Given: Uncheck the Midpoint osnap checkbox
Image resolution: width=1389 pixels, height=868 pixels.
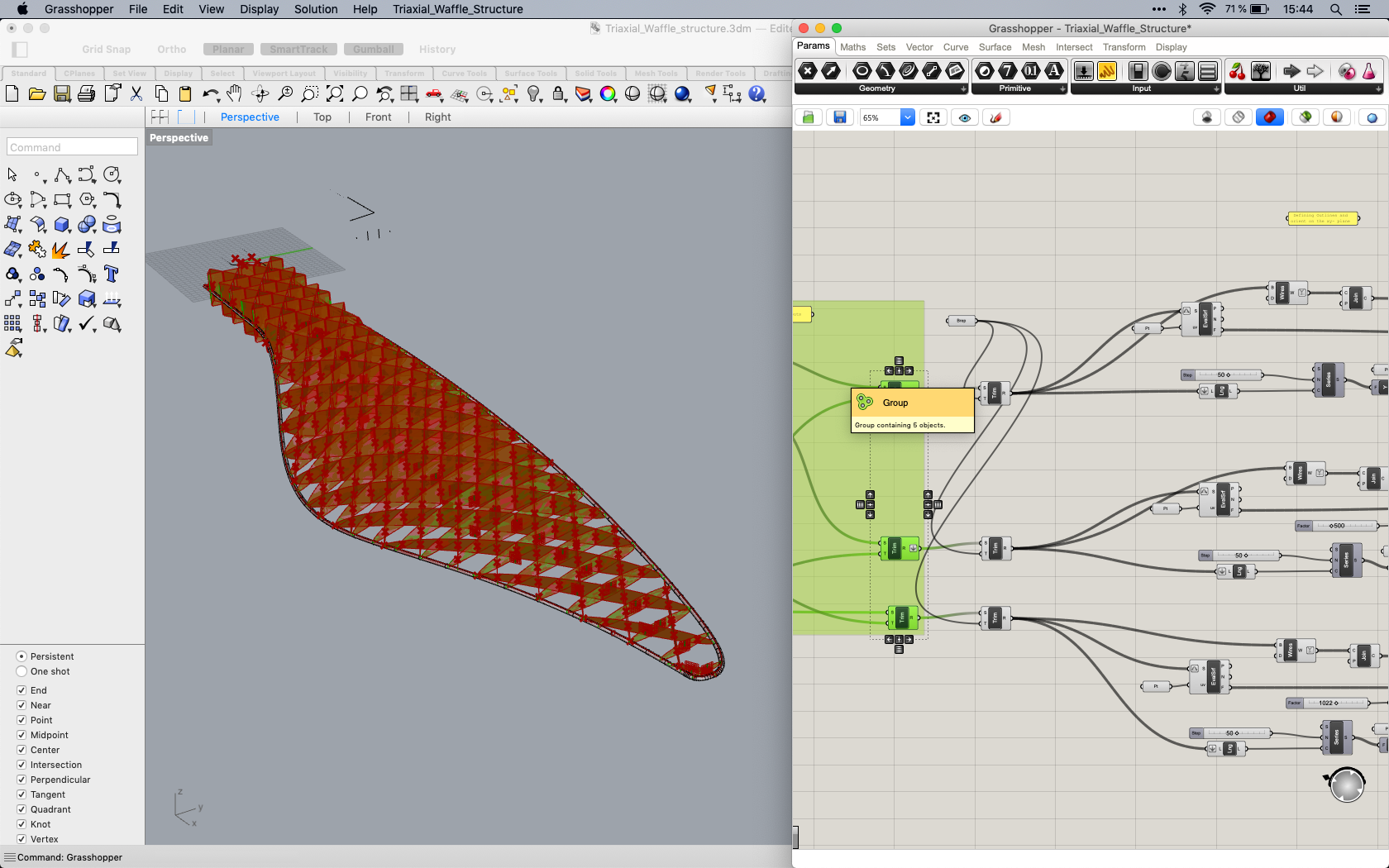Looking at the screenshot, I should 21,735.
